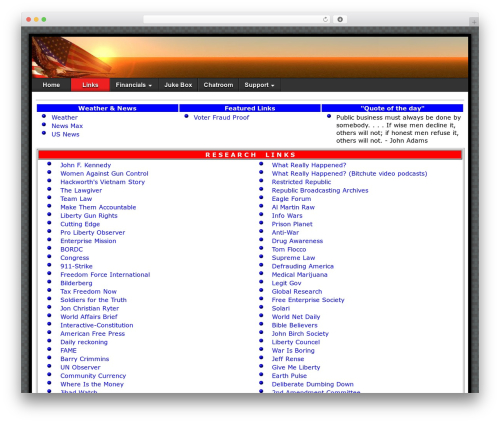Open Pro Liberty Observer link
500x423 pixels.
(x=93, y=232)
